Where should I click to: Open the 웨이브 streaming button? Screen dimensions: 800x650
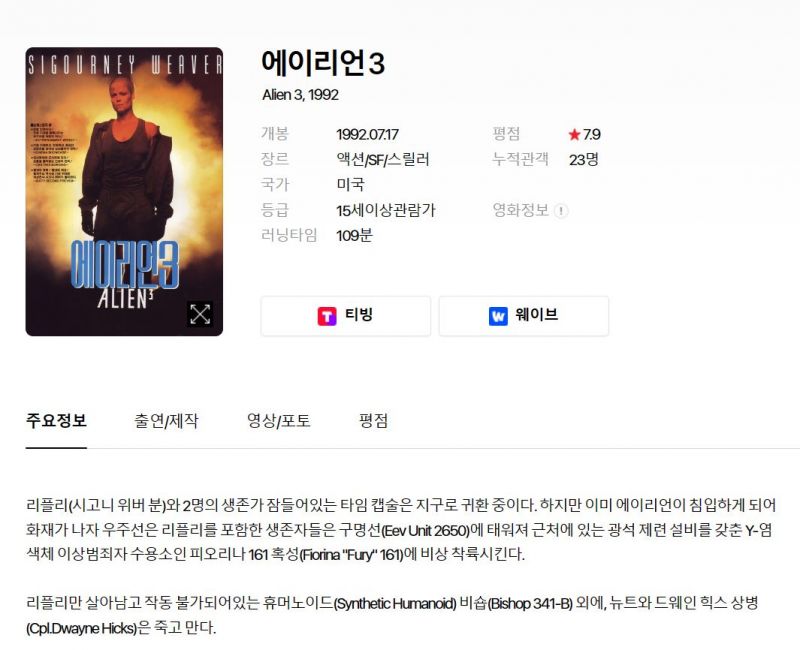point(523,316)
